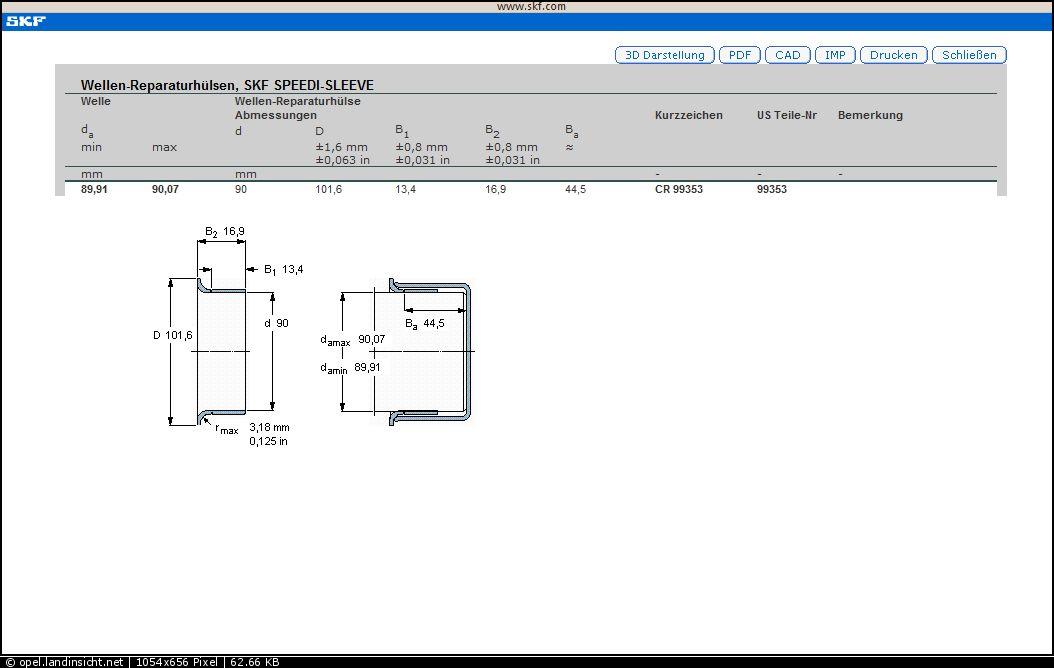Select the 101,6 D value in table
The width and height of the screenshot is (1054, 668).
[329, 190]
